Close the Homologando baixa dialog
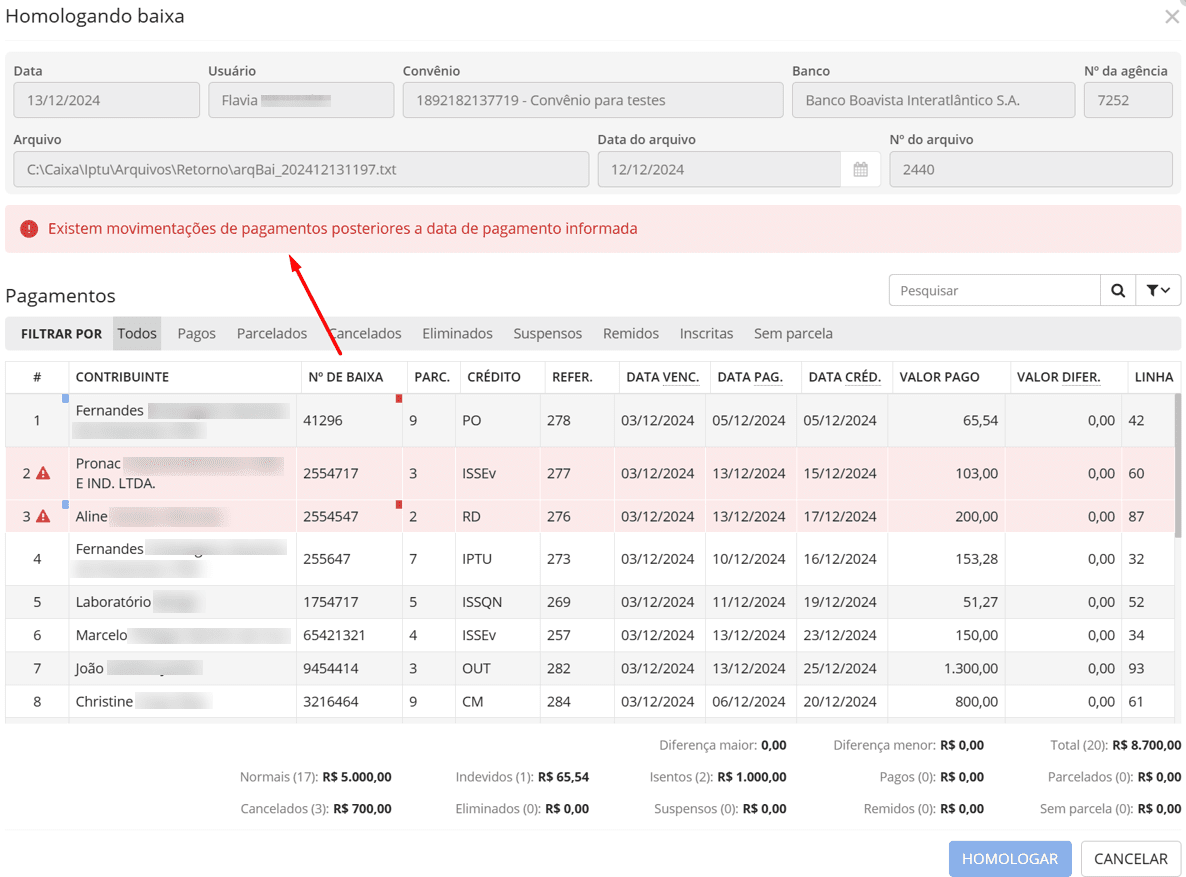 coord(1171,17)
